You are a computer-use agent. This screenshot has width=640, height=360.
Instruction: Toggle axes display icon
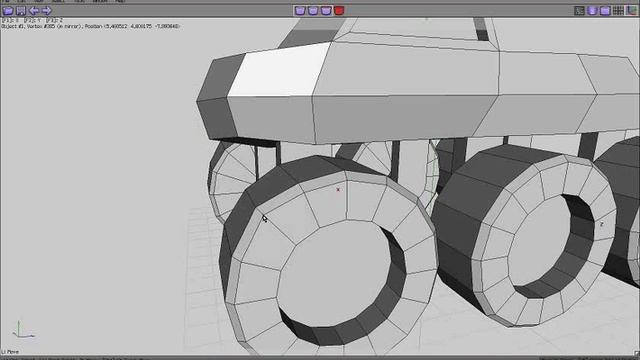[x=631, y=11]
